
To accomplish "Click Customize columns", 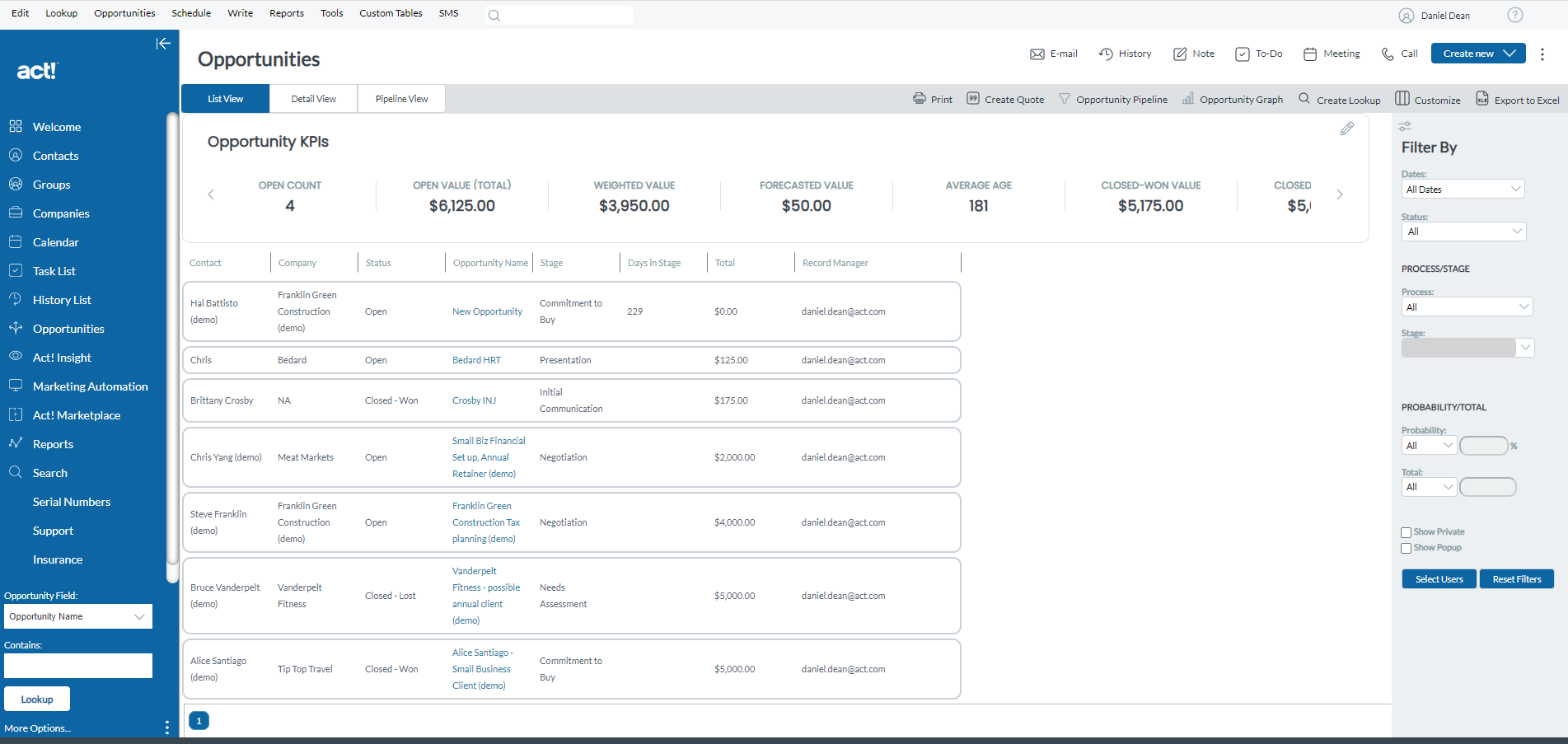I will pyautogui.click(x=1428, y=99).
